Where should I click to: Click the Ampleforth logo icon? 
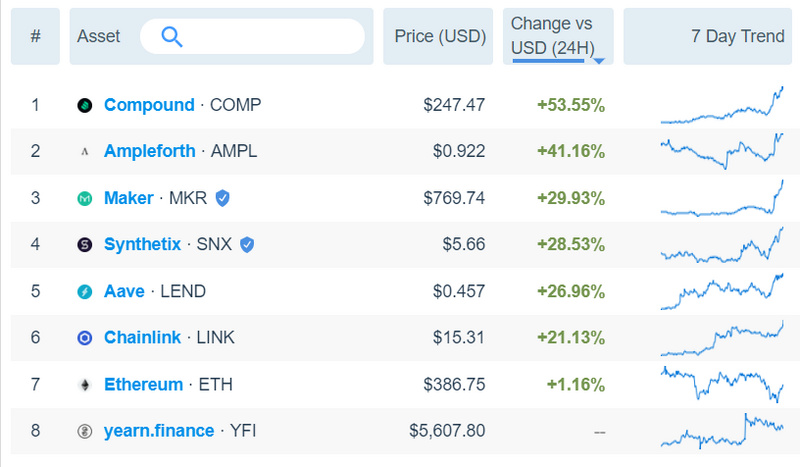point(85,152)
